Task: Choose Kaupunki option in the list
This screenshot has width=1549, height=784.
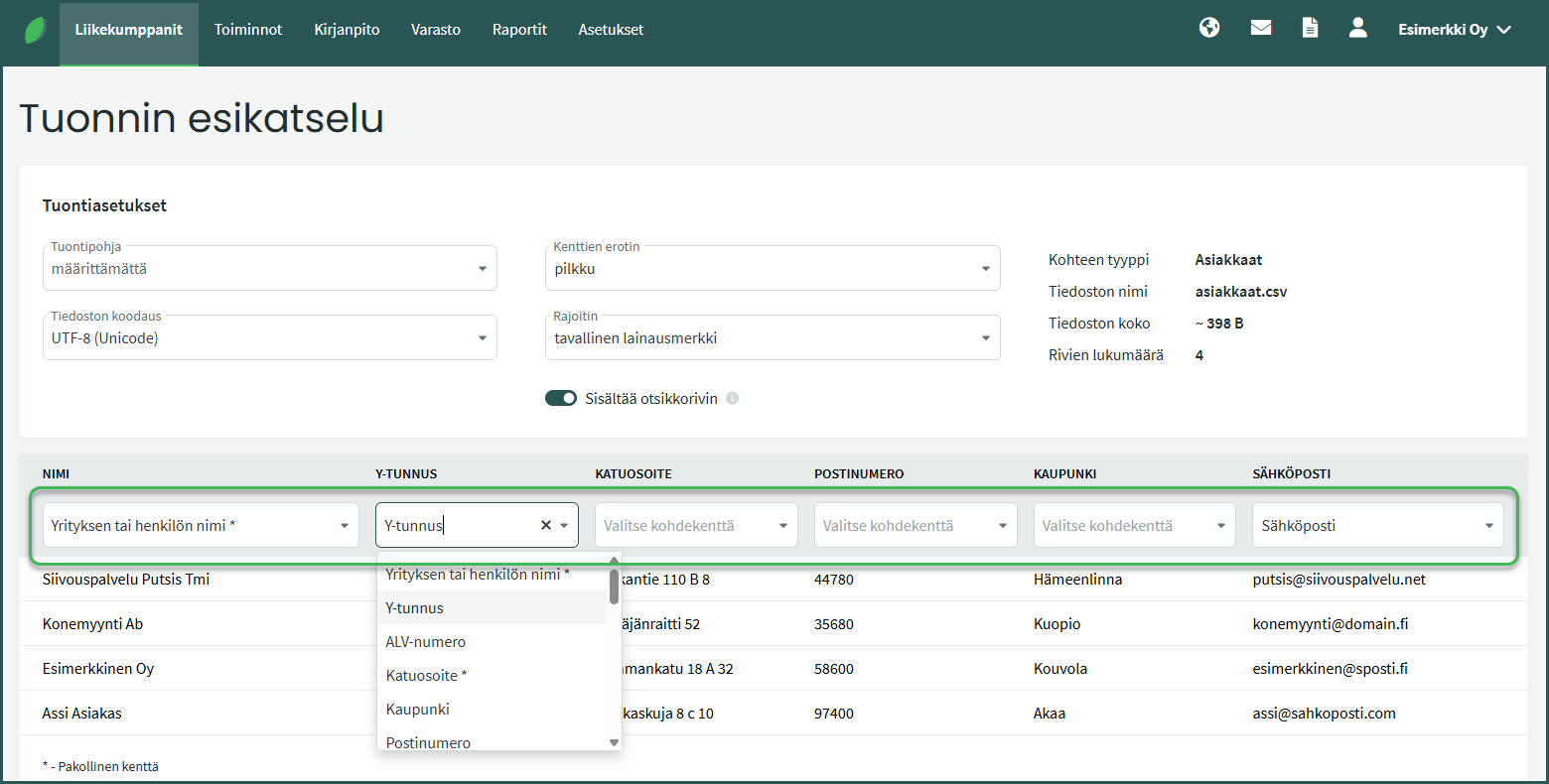Action: tap(418, 710)
